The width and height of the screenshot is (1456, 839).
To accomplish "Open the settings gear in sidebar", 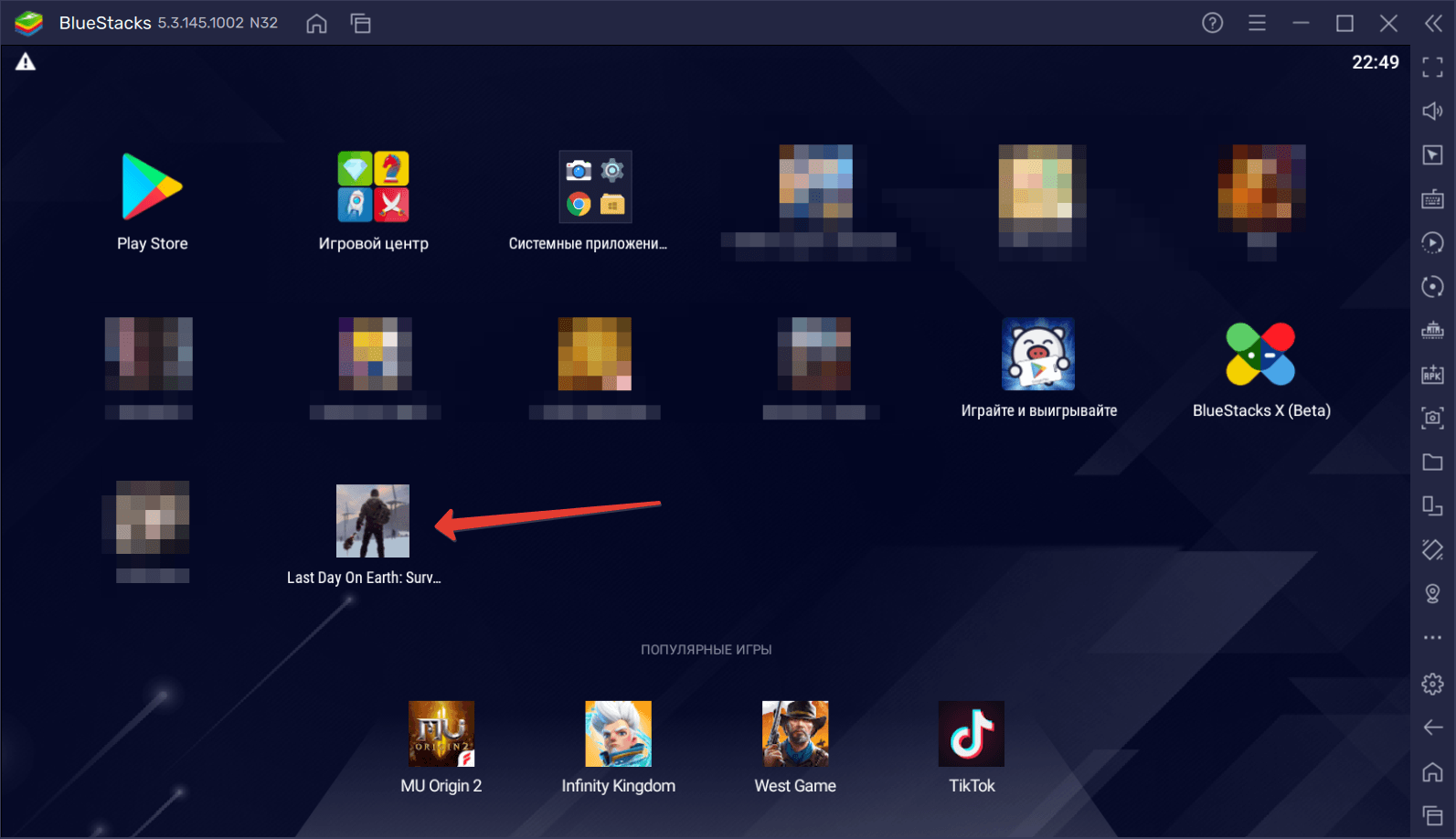I will pos(1433,684).
